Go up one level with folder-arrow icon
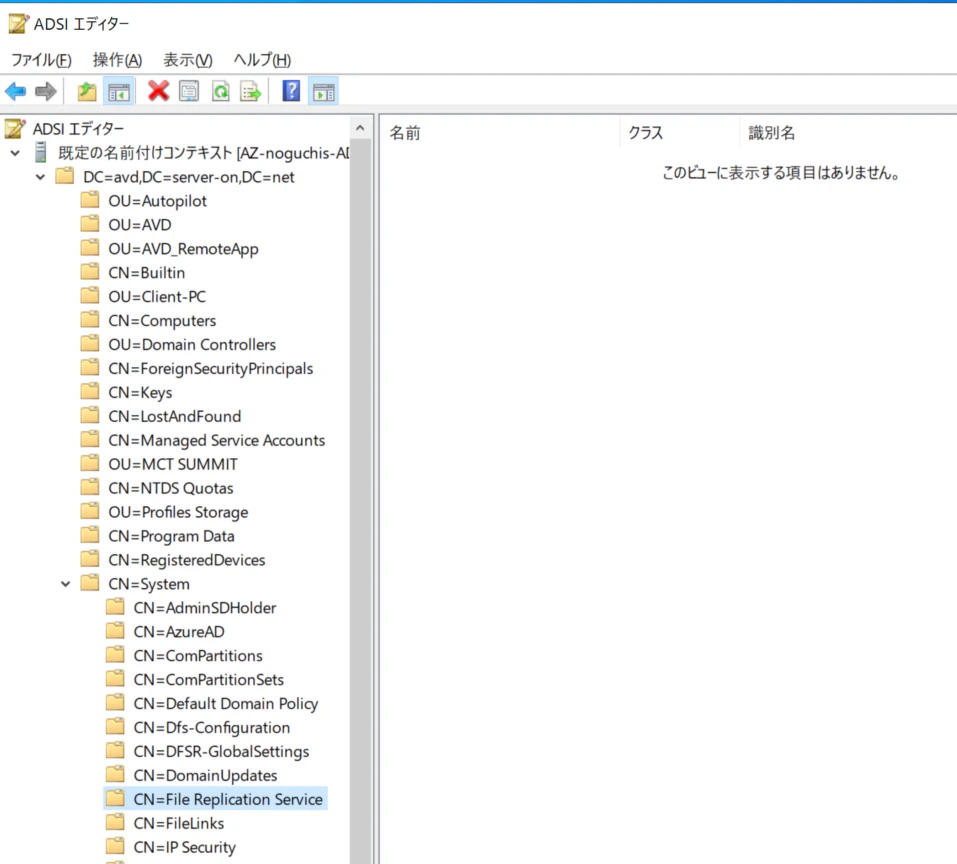The width and height of the screenshot is (957, 864). [x=87, y=92]
